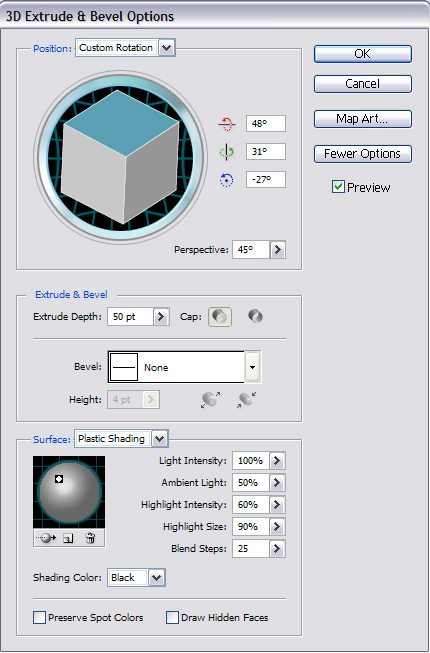Click the Y-axis rotation icon
The height and width of the screenshot is (653, 430).
pyautogui.click(x=226, y=152)
